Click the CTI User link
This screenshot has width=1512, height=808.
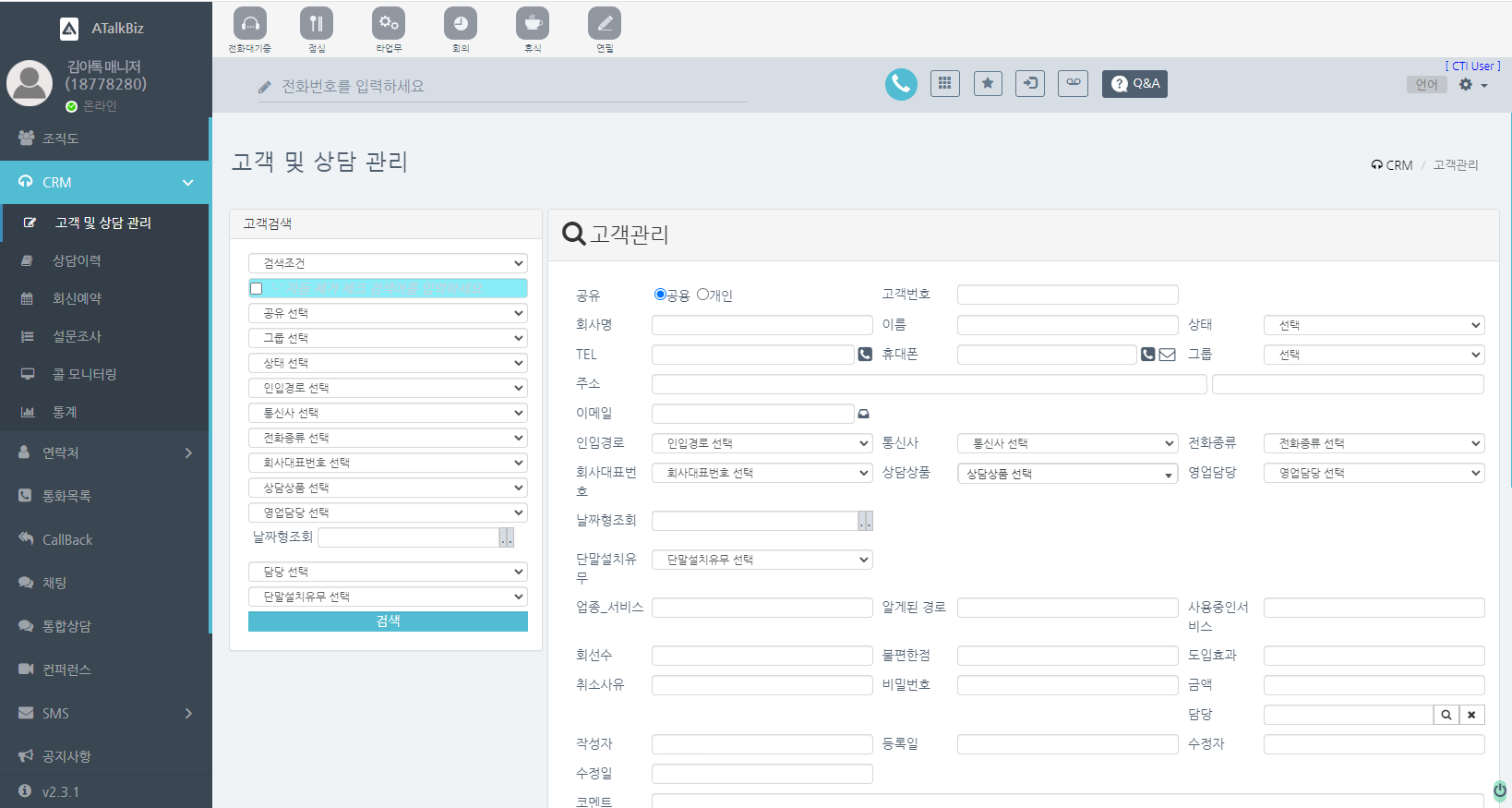coord(1473,66)
